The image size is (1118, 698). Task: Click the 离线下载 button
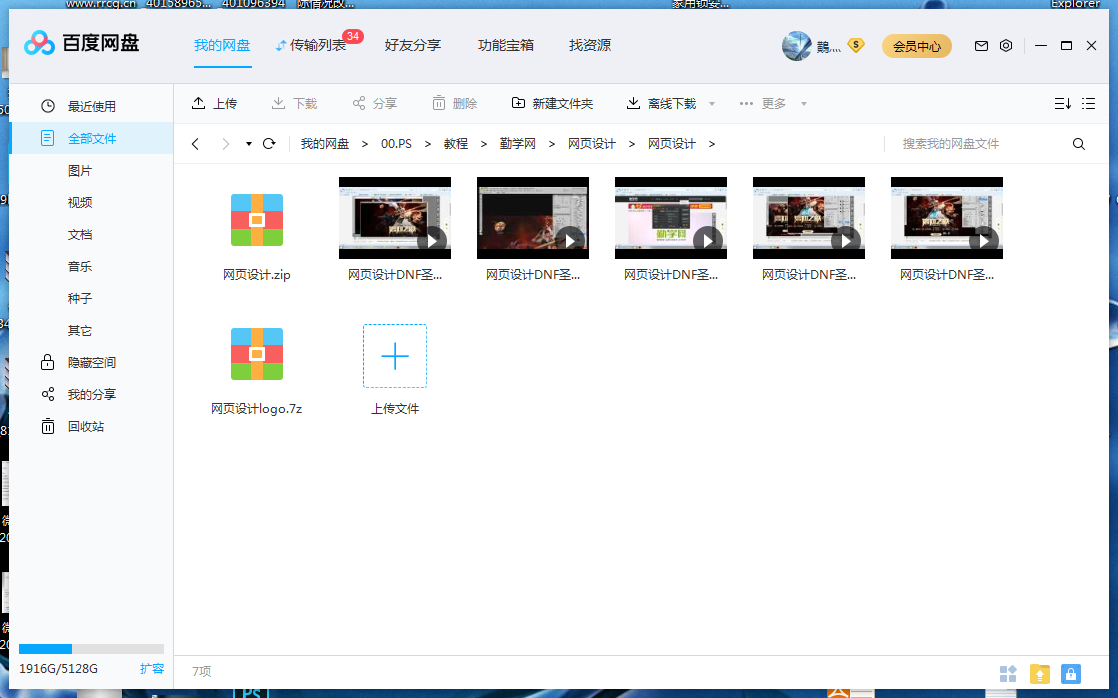661,103
